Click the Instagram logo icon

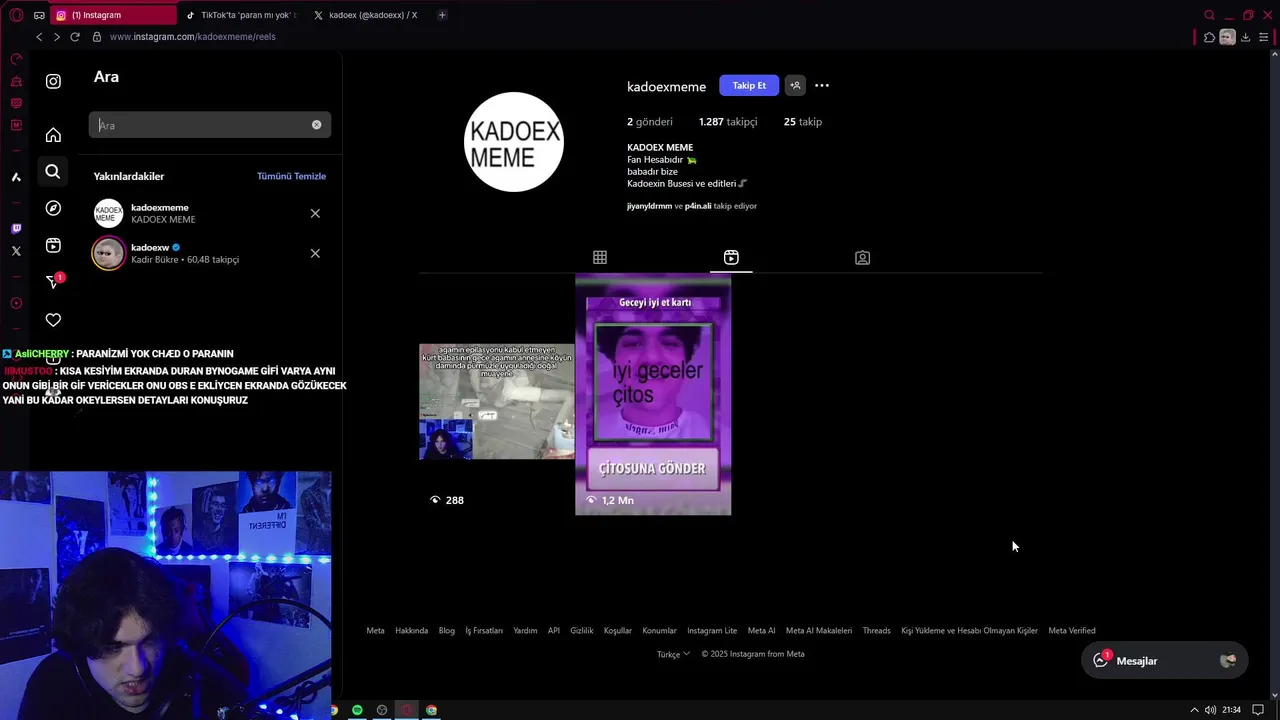point(53,81)
